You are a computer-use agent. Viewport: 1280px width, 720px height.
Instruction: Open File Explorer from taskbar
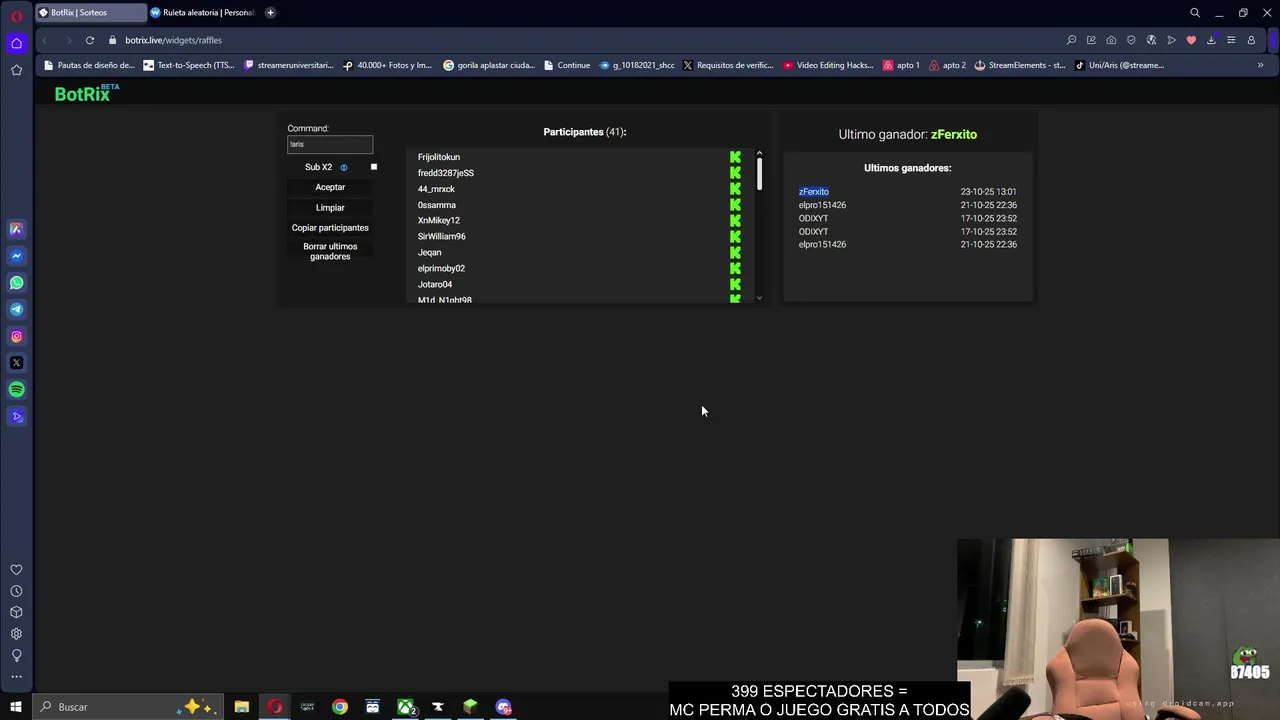tap(242, 707)
